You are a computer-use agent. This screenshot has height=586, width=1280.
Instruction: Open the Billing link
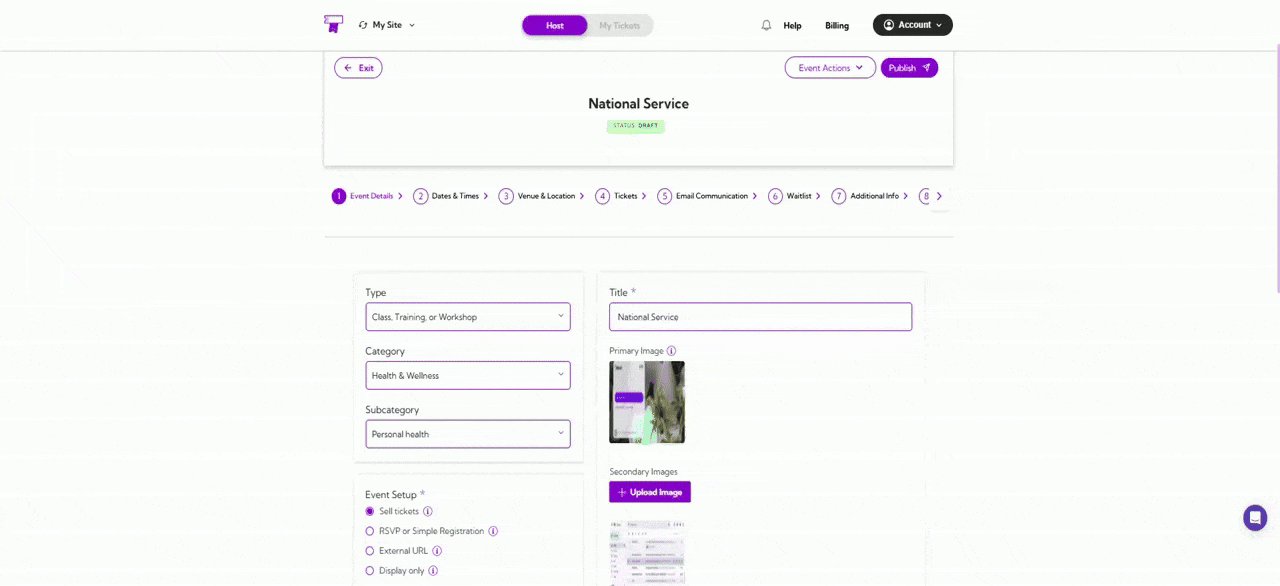click(837, 26)
